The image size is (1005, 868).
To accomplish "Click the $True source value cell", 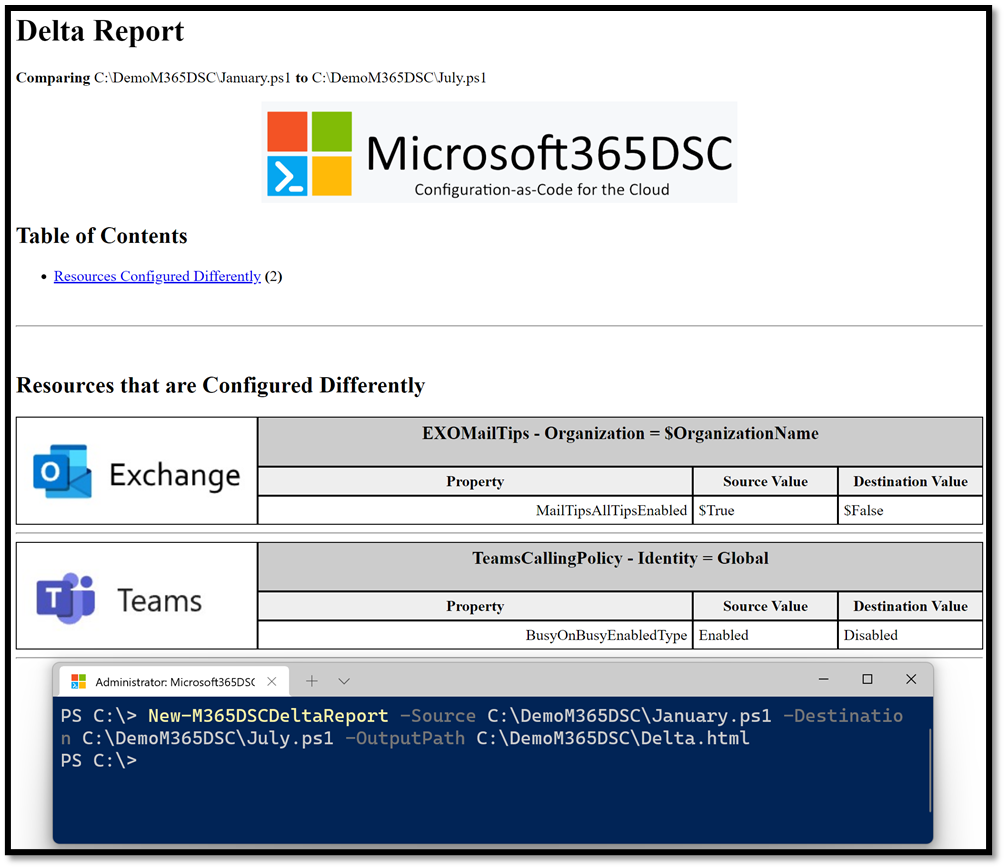I will [x=765, y=510].
